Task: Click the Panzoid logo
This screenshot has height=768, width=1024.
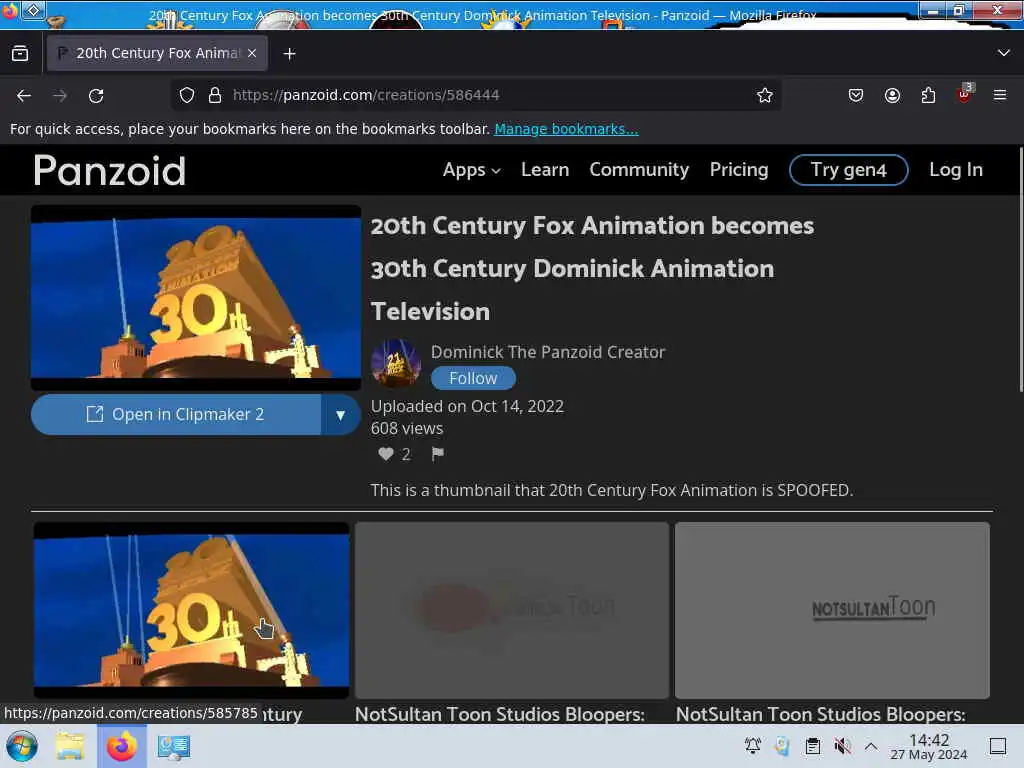Action: pyautogui.click(x=110, y=170)
